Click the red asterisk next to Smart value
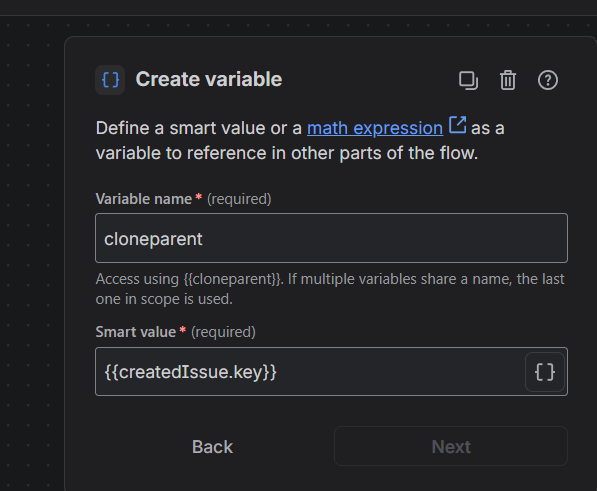The height and width of the screenshot is (491, 597). [x=183, y=330]
